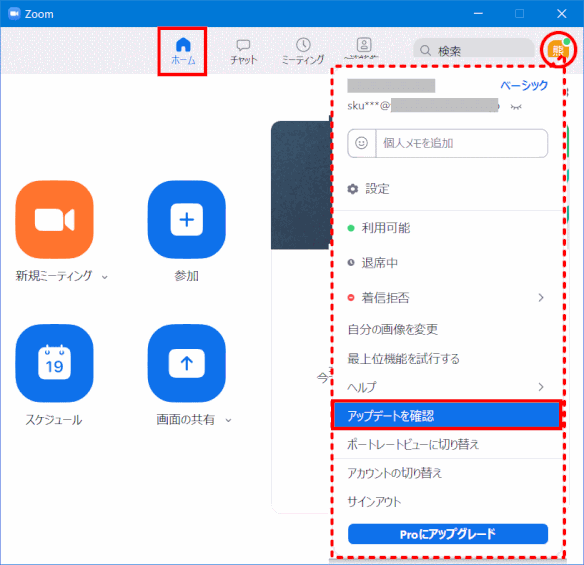Open the ホーム tab
This screenshot has width=584, height=565.
tap(183, 51)
